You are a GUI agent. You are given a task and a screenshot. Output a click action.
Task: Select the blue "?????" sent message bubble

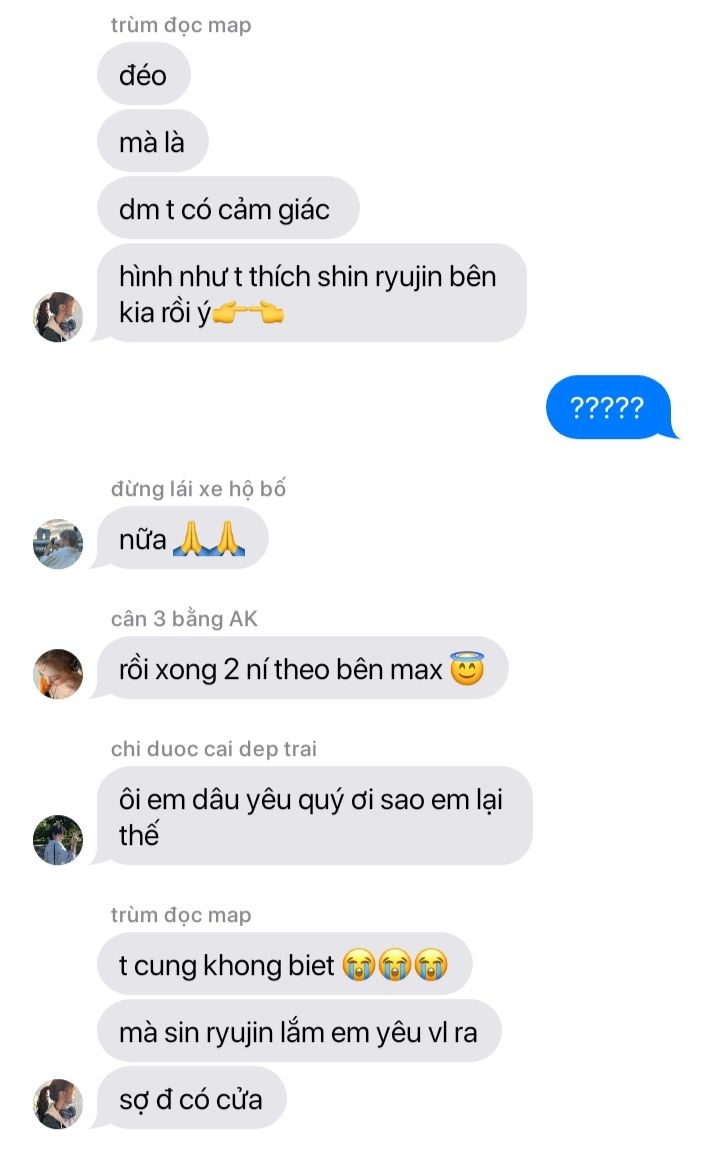point(609,407)
